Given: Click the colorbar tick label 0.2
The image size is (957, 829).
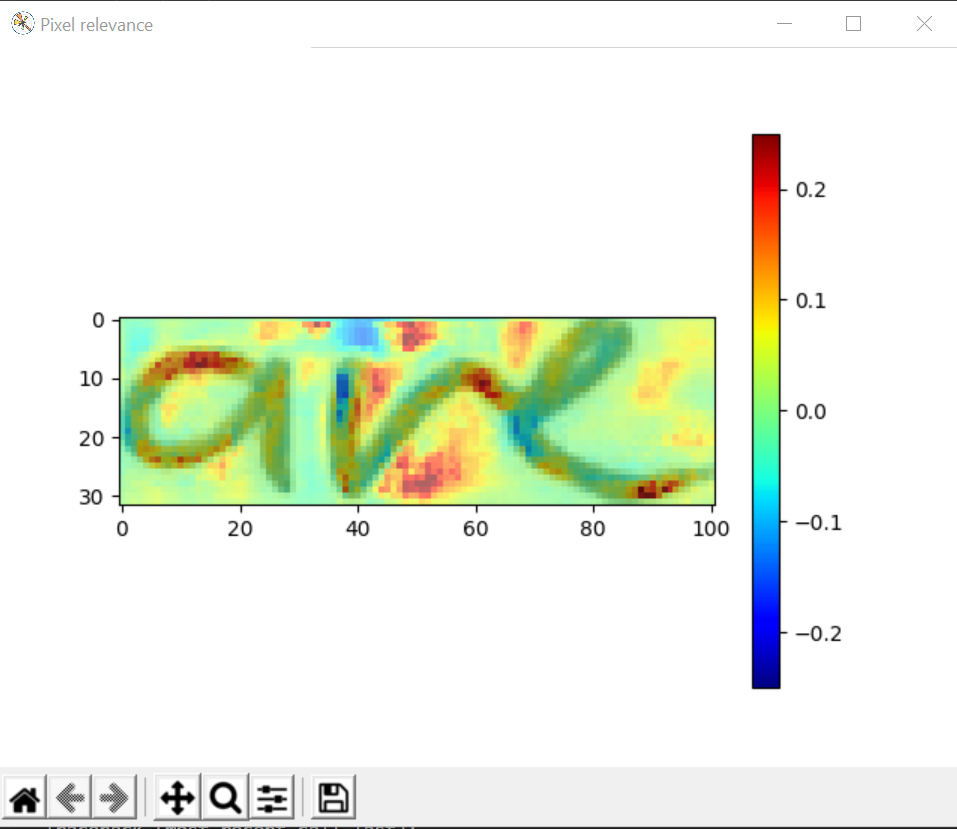Looking at the screenshot, I should (x=810, y=189).
